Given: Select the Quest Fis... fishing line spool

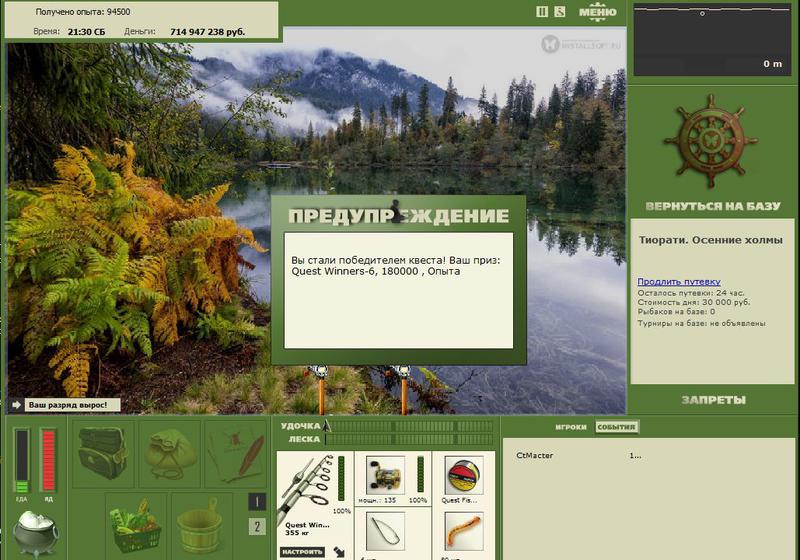Looking at the screenshot, I should tap(464, 475).
